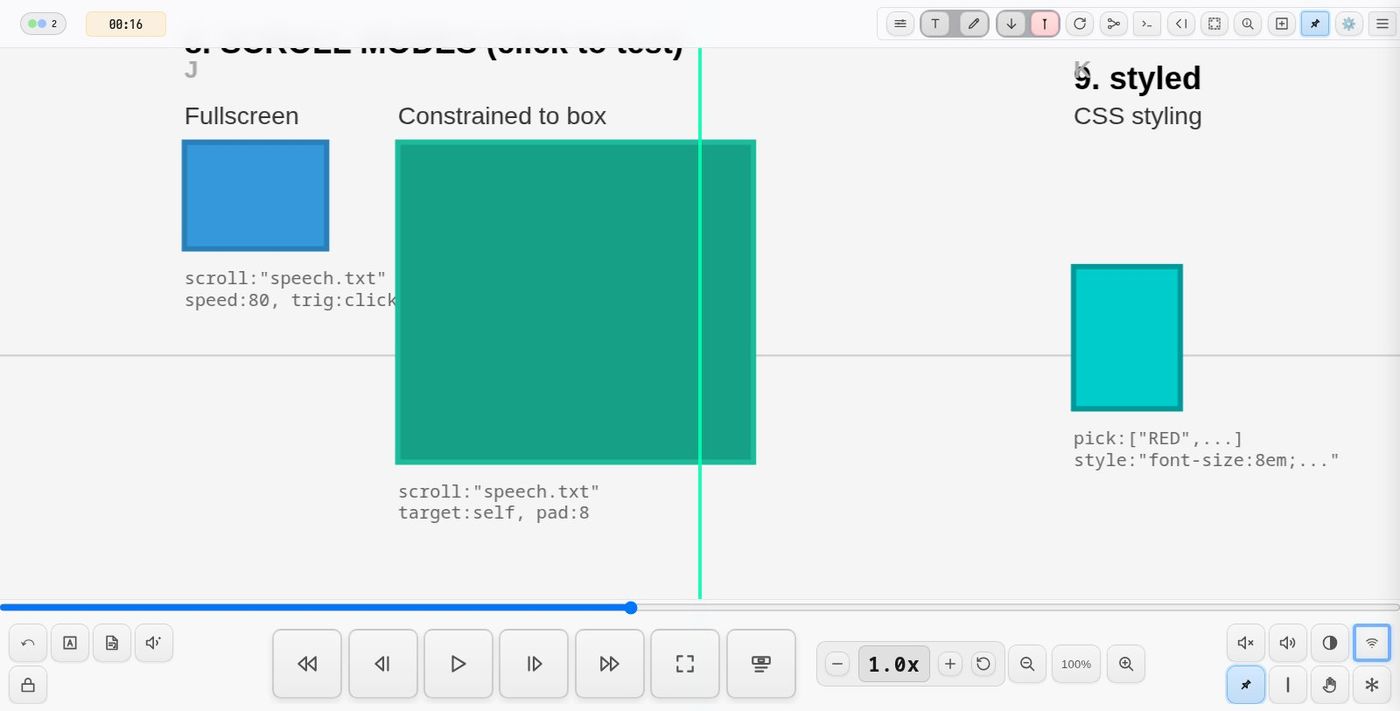
Task: Decrease speed with the minus button
Action: click(x=838, y=664)
